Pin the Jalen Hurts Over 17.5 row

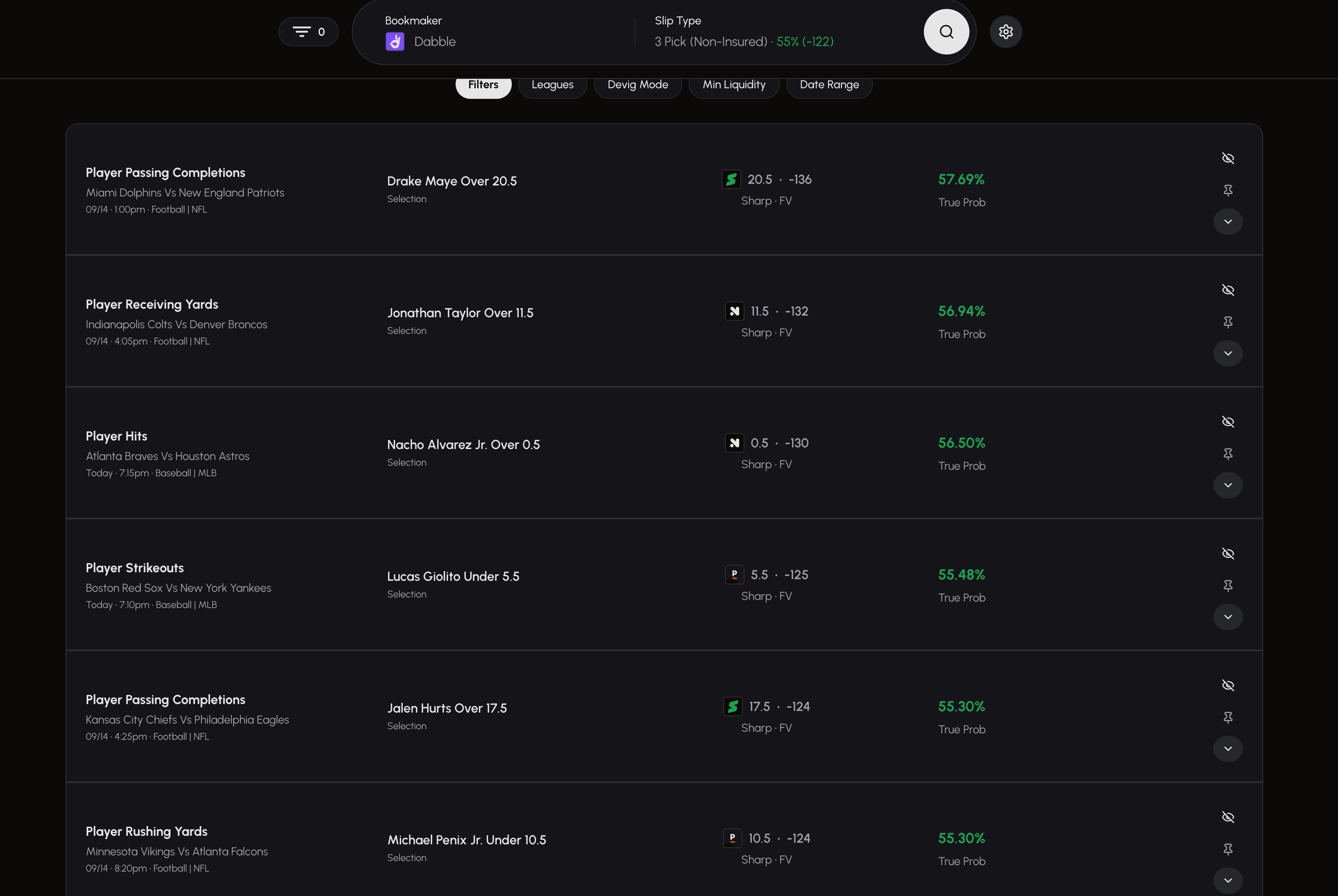click(1228, 717)
